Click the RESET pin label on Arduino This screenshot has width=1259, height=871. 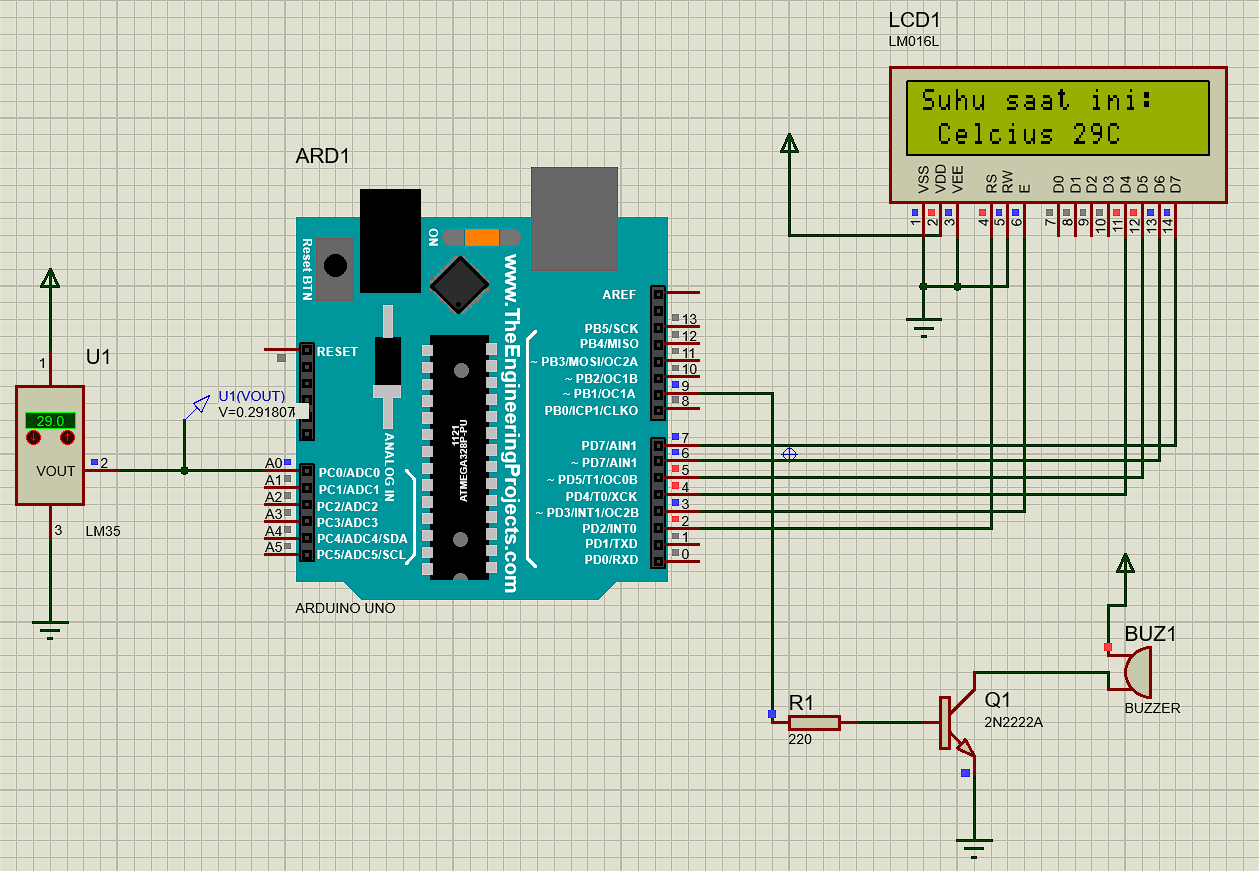(337, 352)
